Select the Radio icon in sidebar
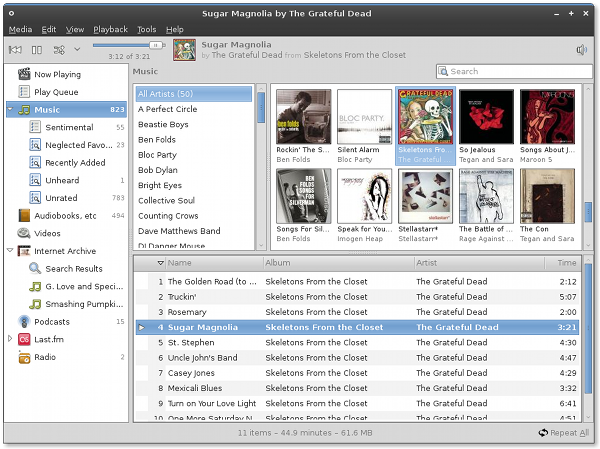The image size is (600, 449). coord(24,357)
